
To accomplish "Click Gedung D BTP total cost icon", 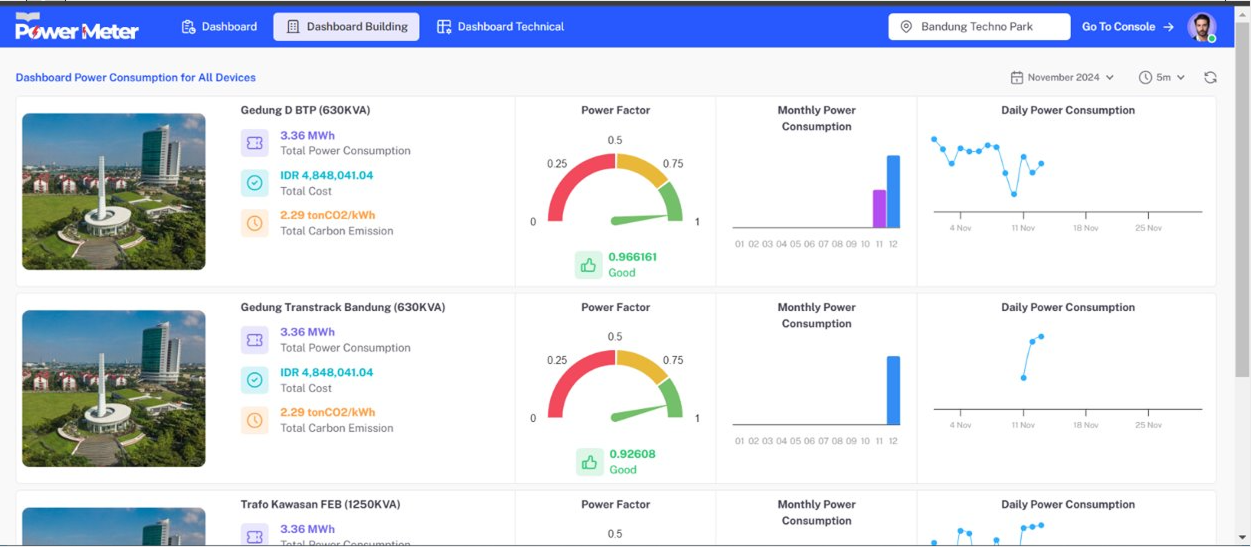I will [x=255, y=183].
